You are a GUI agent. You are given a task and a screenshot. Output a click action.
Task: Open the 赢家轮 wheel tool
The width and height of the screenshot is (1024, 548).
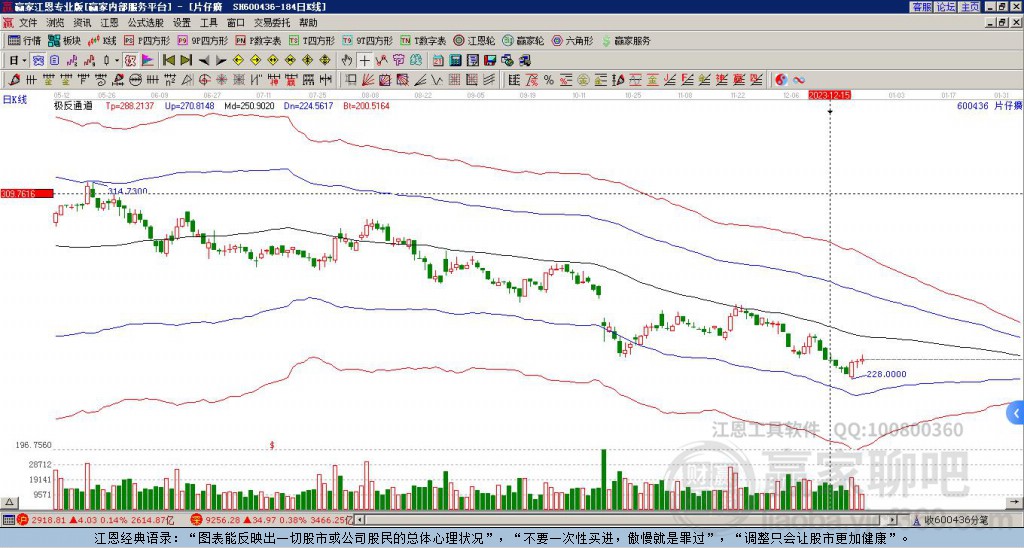tap(523, 40)
